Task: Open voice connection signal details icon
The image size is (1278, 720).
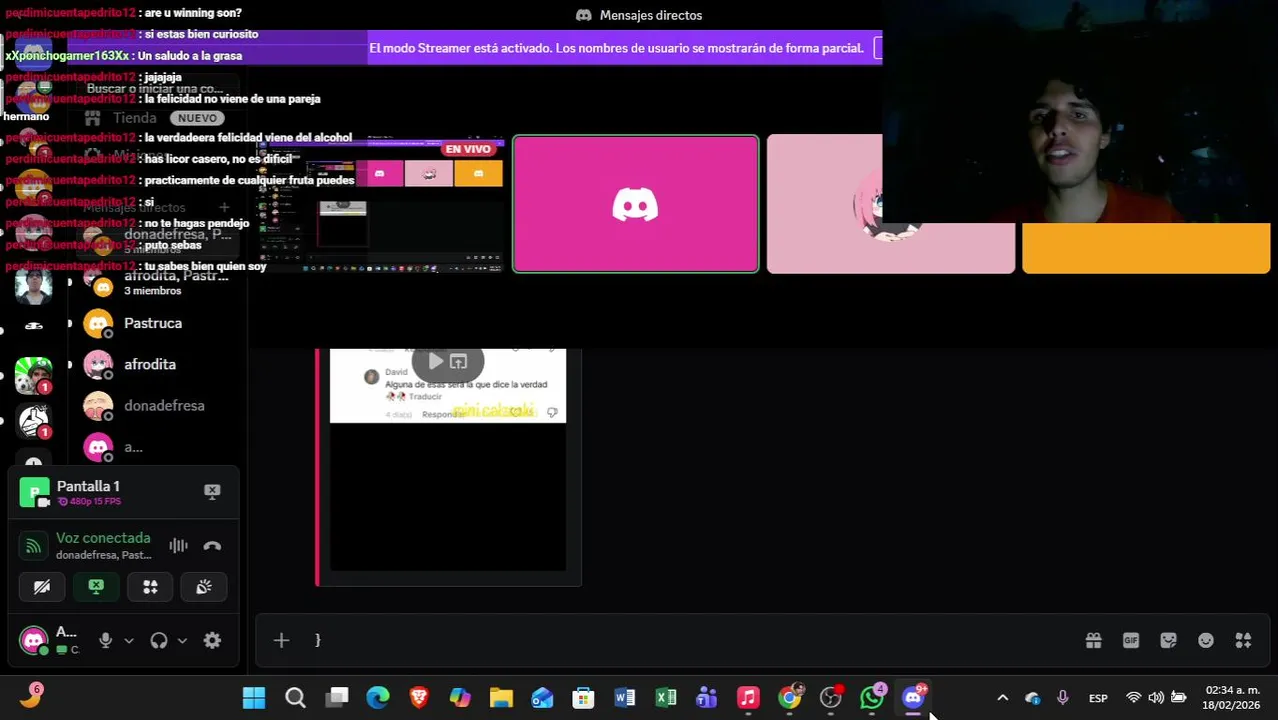Action: tap(34, 546)
